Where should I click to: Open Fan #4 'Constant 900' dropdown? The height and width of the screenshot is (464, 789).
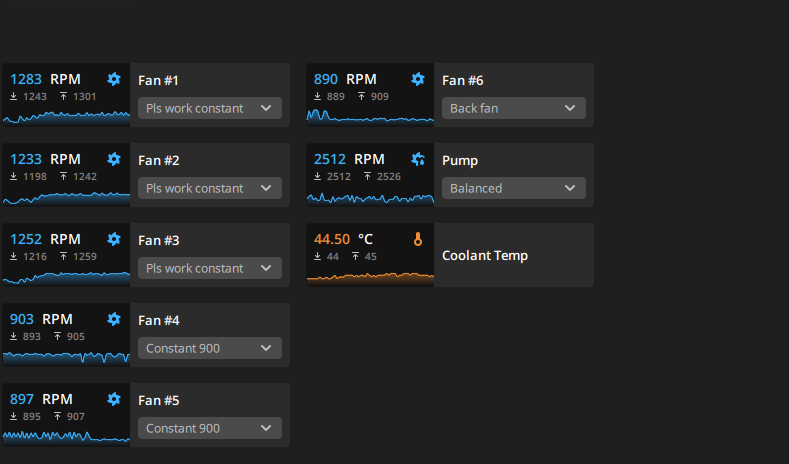pyautogui.click(x=210, y=348)
